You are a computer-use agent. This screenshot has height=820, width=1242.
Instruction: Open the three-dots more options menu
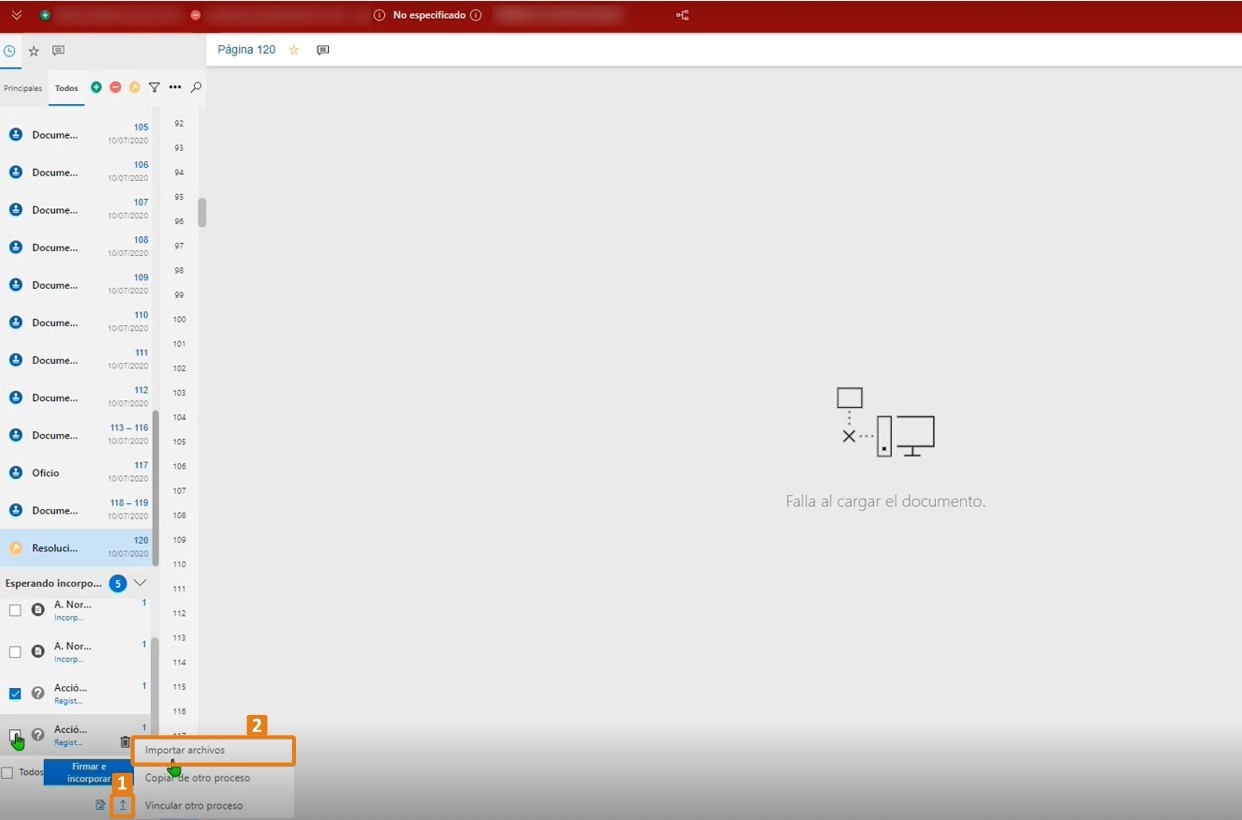click(175, 88)
